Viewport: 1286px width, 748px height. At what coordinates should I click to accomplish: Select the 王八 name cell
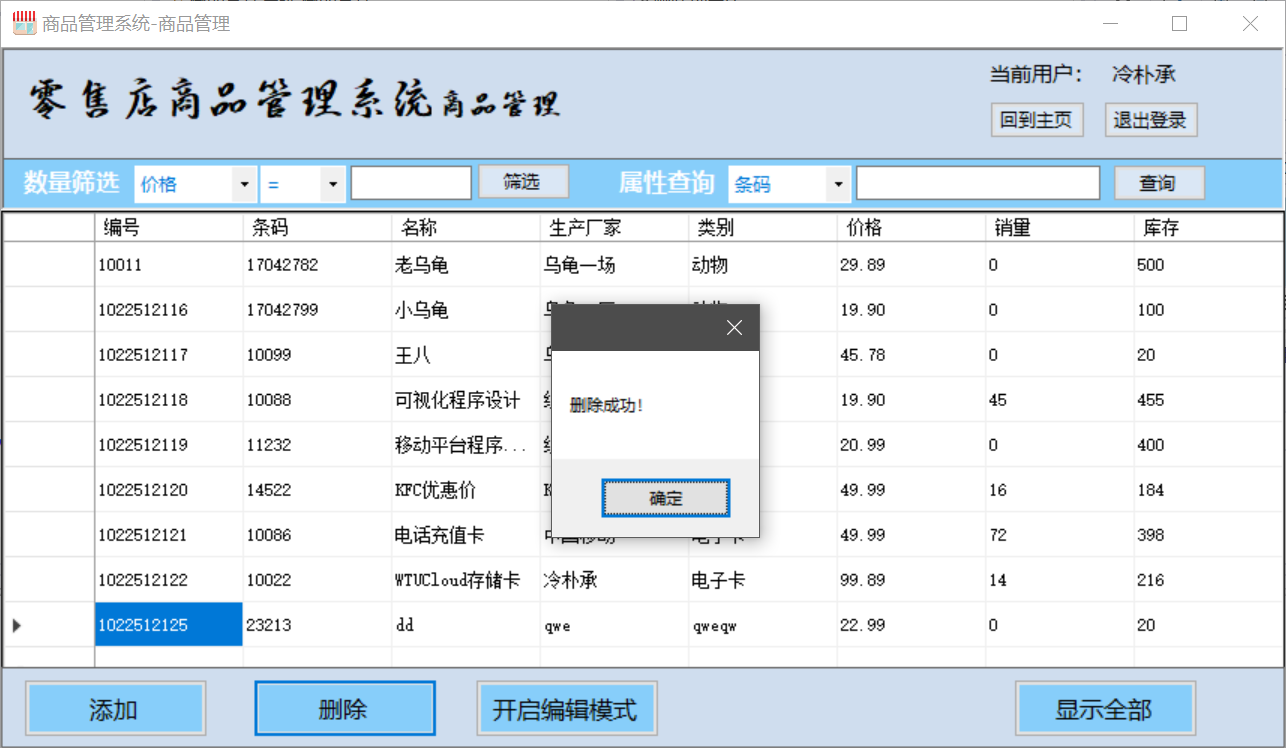point(466,355)
